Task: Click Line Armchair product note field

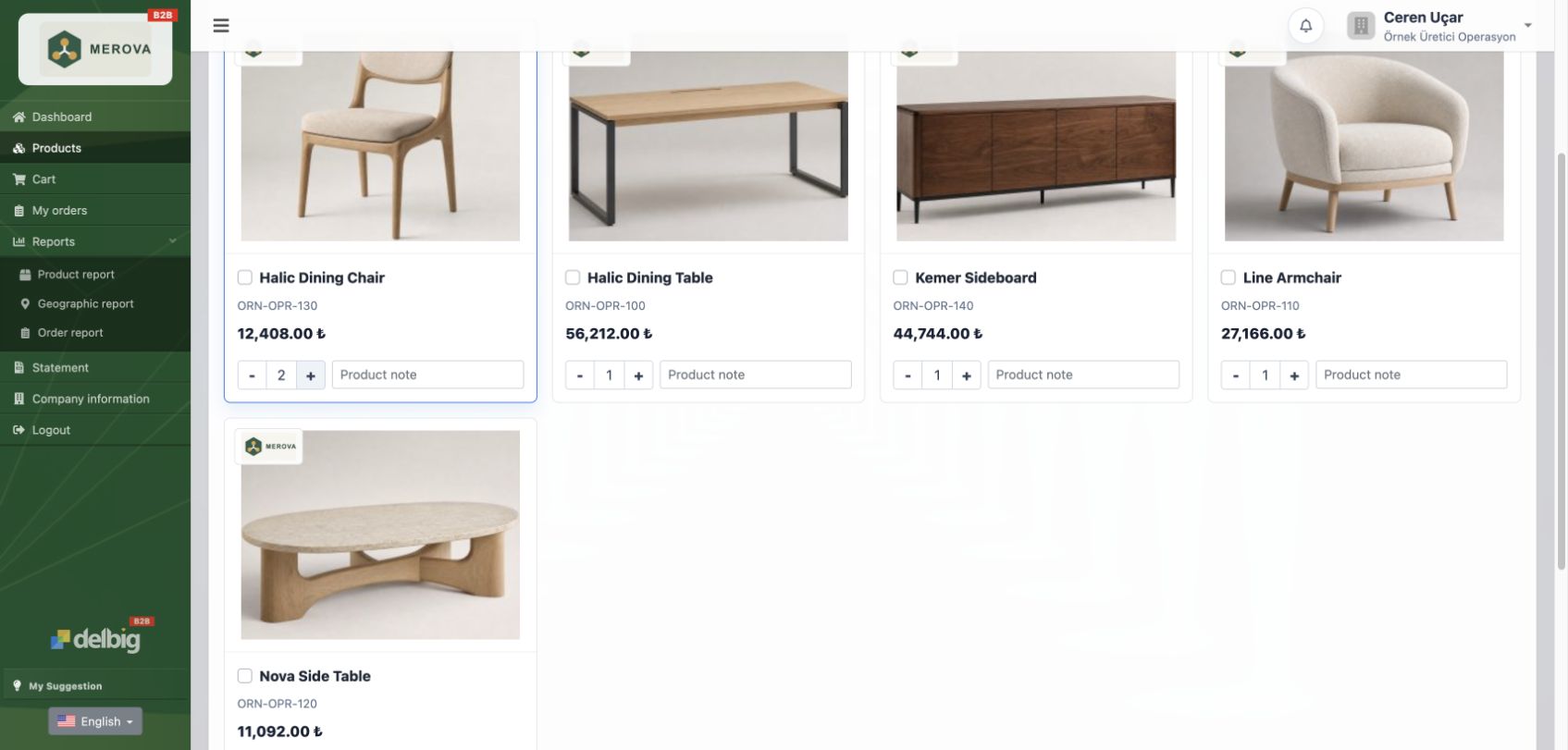Action: (x=1411, y=375)
